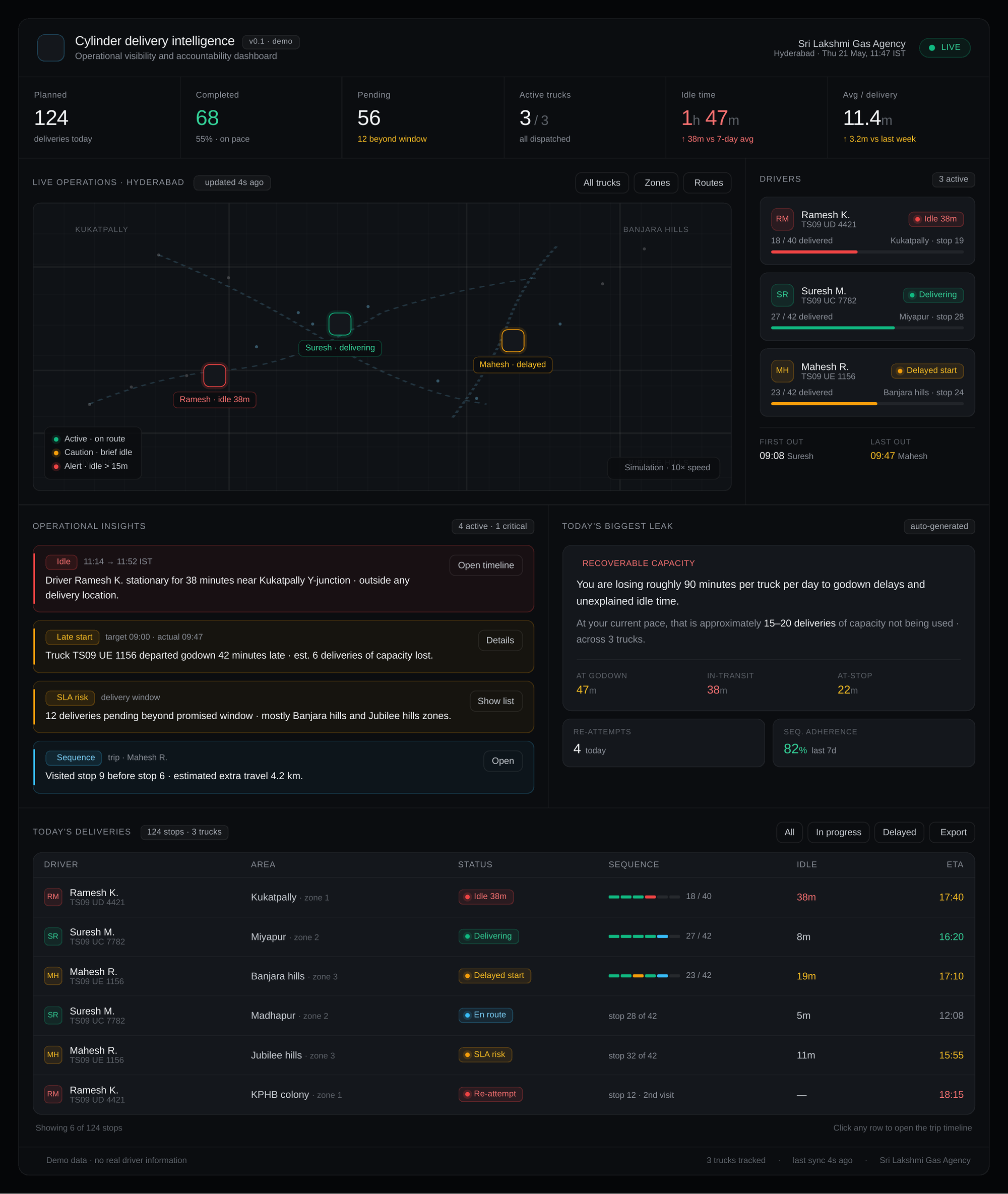Open the Sequence insight for Mahesh R.
This screenshot has height=1194, width=1008.
pyautogui.click(x=503, y=761)
